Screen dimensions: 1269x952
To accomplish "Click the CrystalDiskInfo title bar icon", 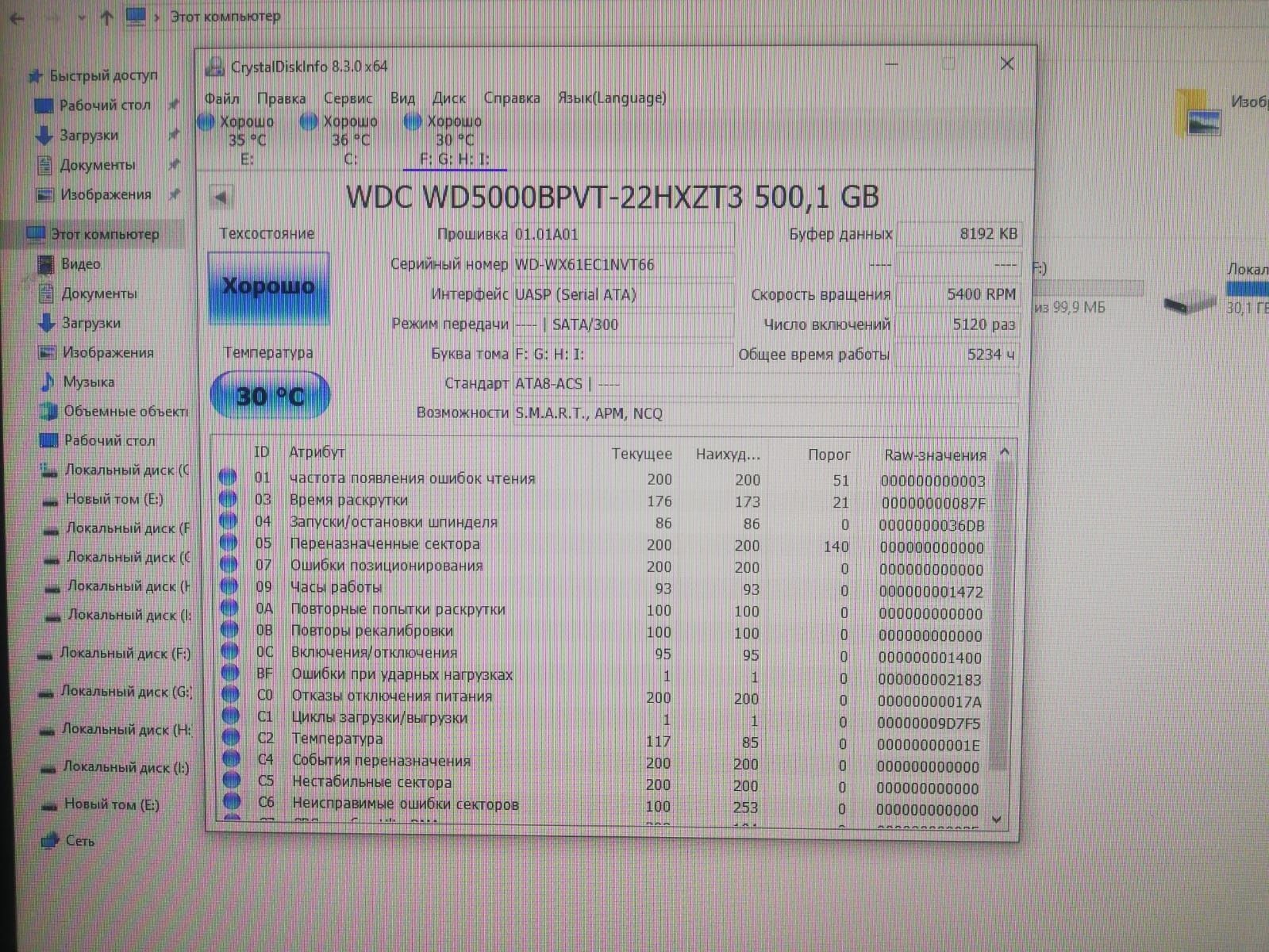I will [214, 67].
